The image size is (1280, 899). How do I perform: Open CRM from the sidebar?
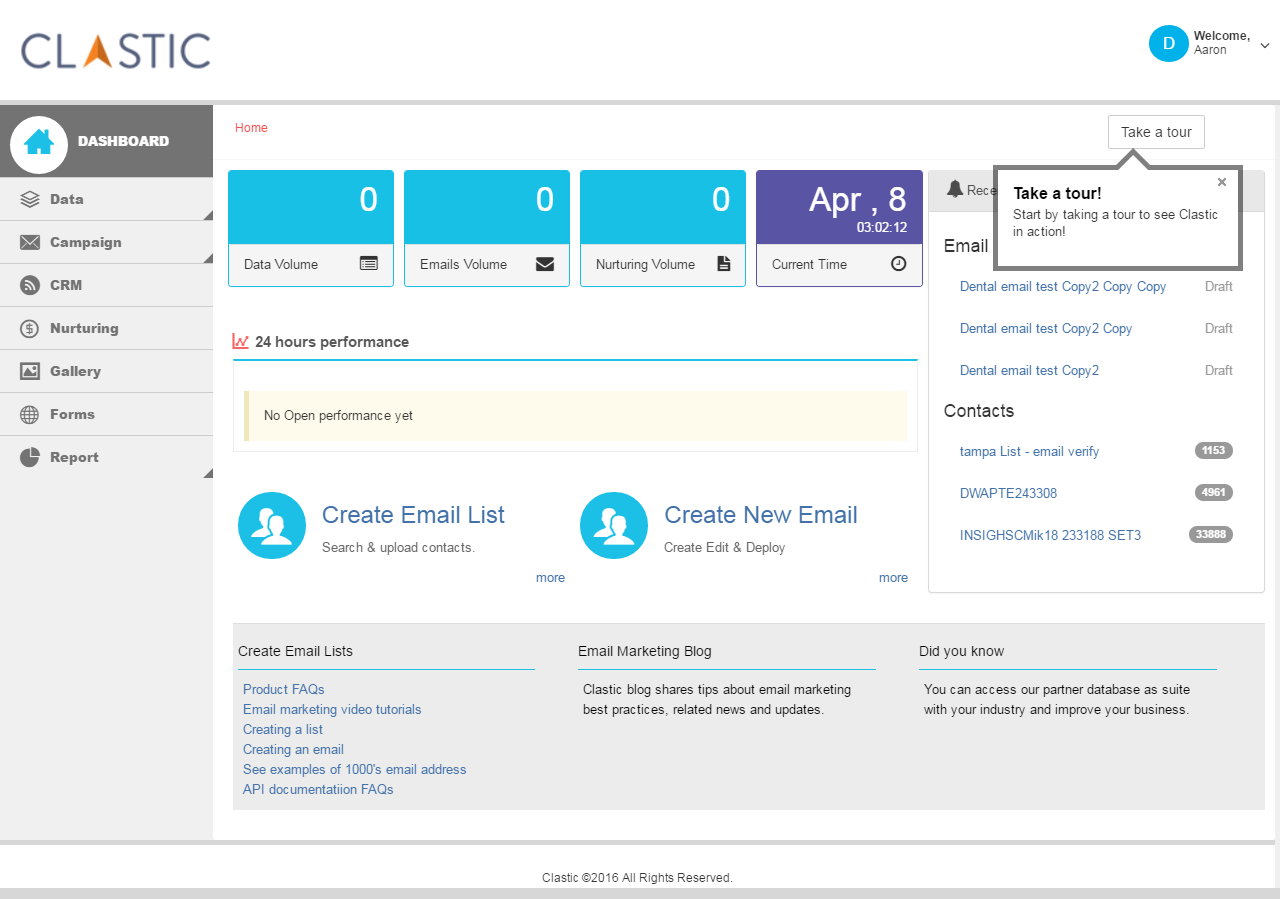[106, 285]
